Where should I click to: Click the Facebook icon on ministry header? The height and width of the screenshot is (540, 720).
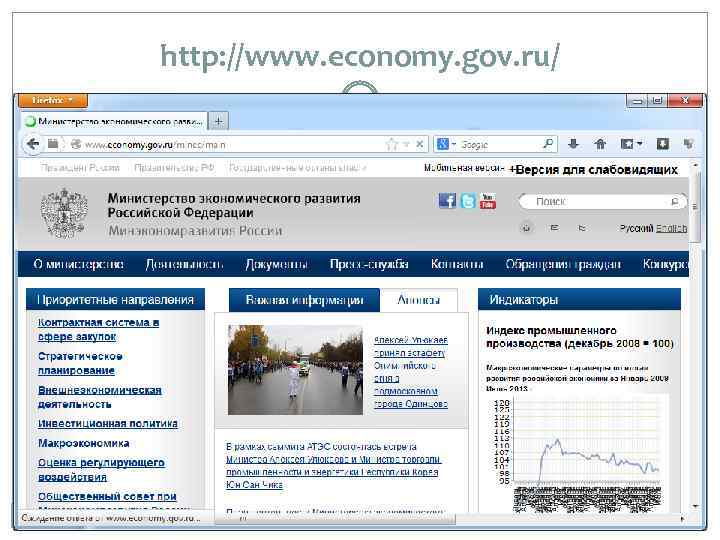click(x=447, y=201)
